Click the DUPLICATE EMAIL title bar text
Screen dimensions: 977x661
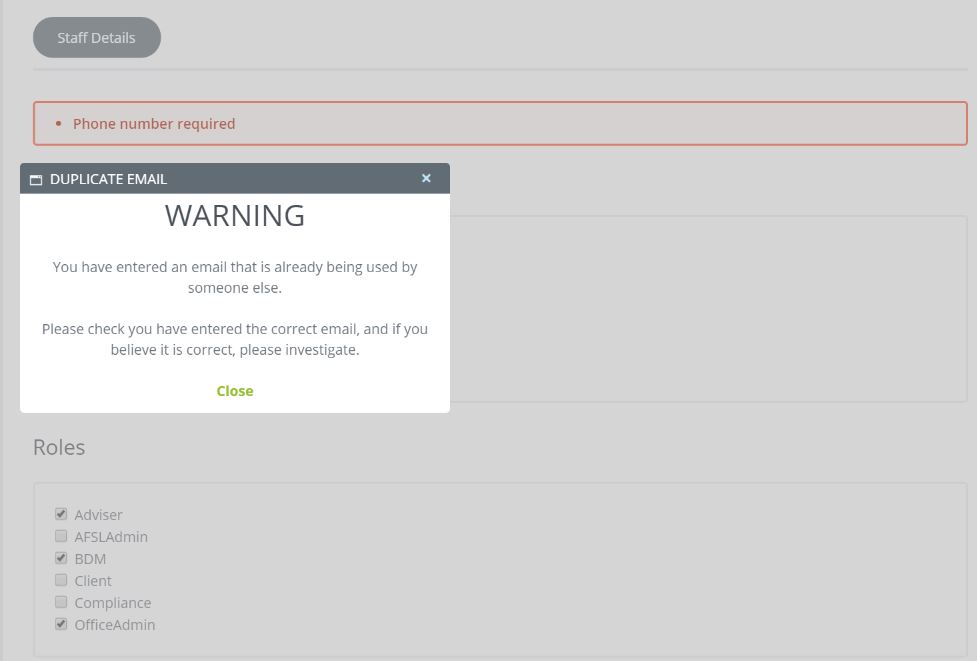(x=108, y=179)
